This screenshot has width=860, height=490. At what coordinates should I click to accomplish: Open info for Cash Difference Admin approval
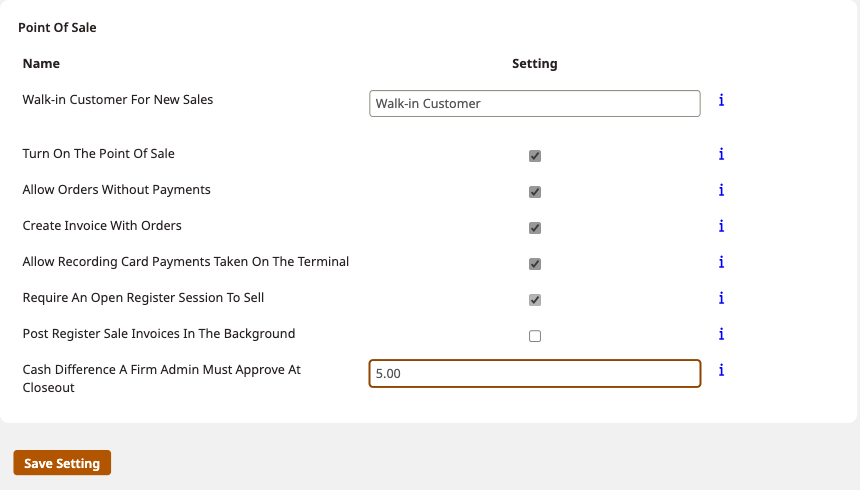[721, 370]
